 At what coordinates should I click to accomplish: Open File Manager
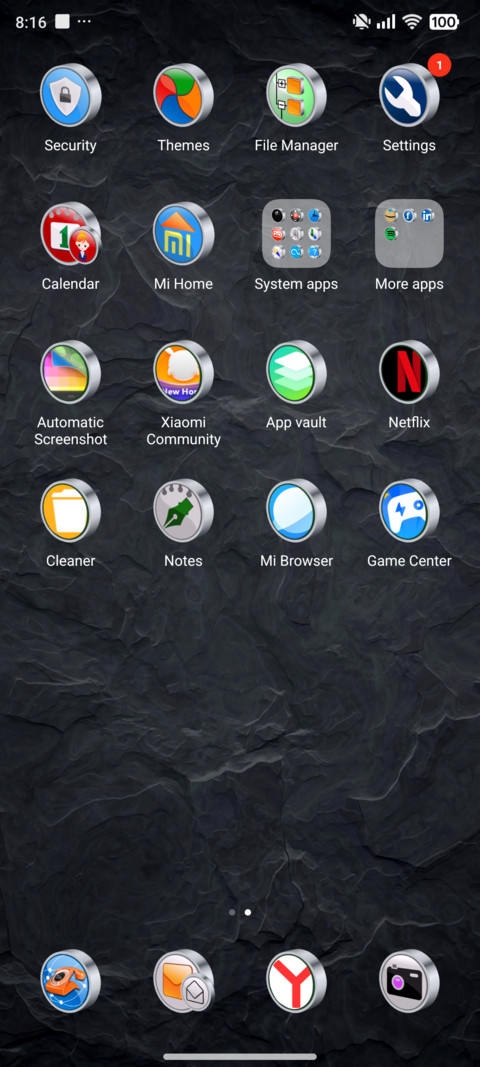296,95
